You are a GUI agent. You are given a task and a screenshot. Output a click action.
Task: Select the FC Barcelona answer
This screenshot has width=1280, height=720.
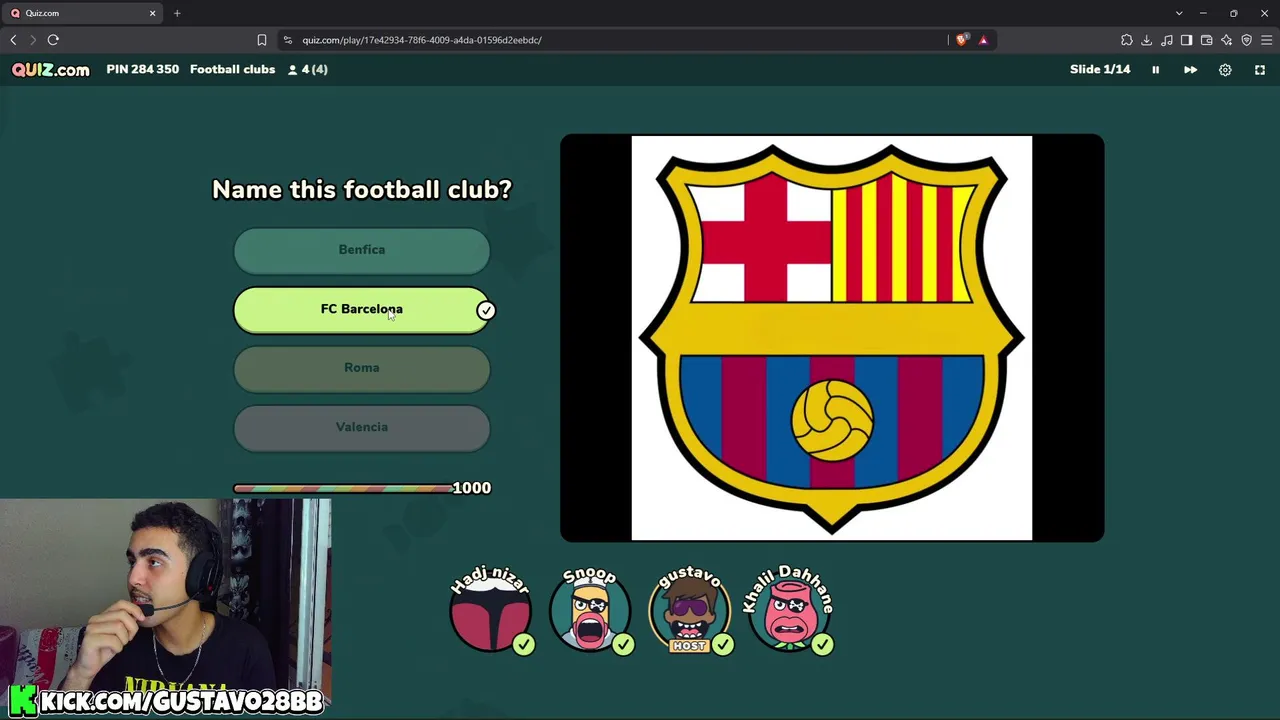[362, 309]
